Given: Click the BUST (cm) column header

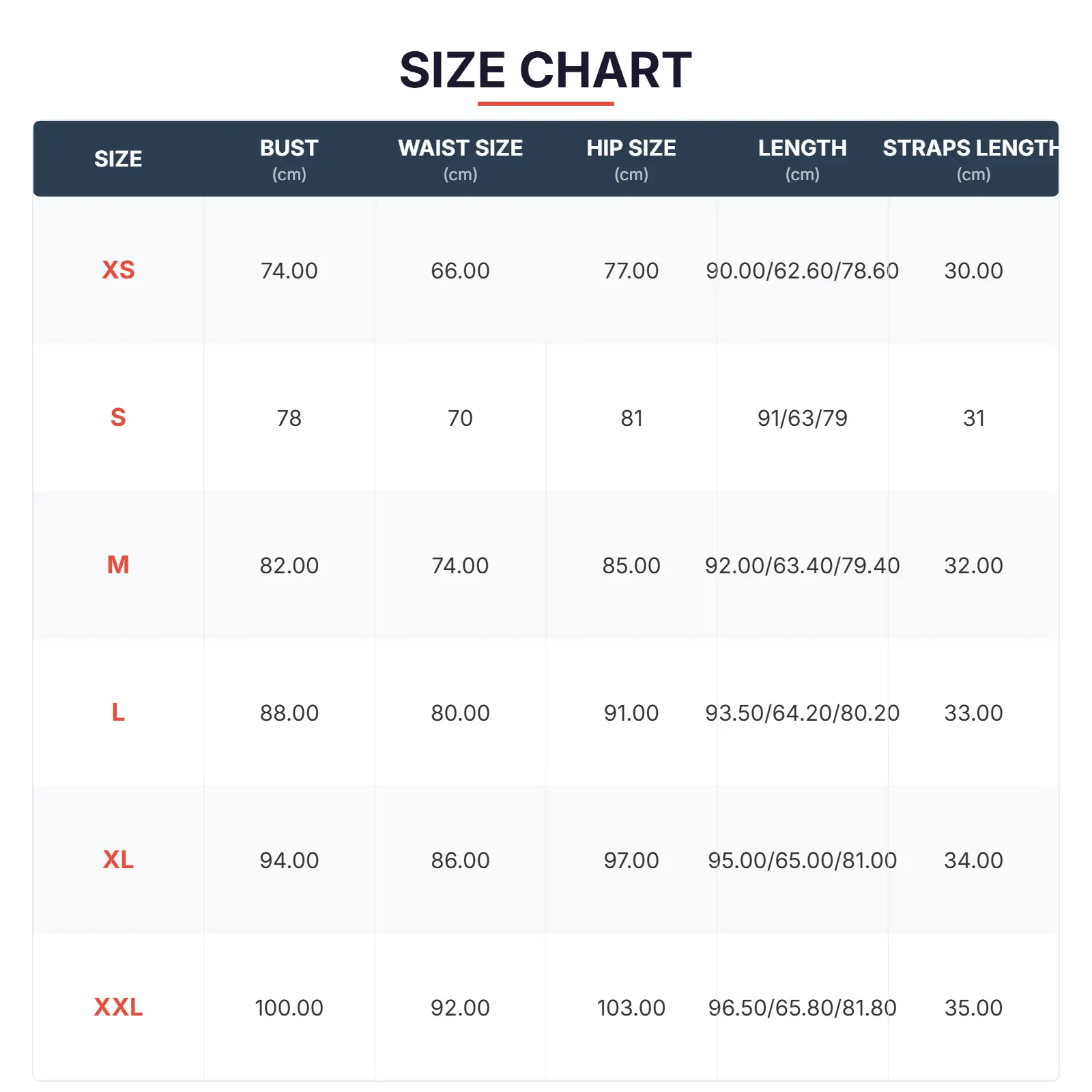Looking at the screenshot, I should tap(289, 159).
